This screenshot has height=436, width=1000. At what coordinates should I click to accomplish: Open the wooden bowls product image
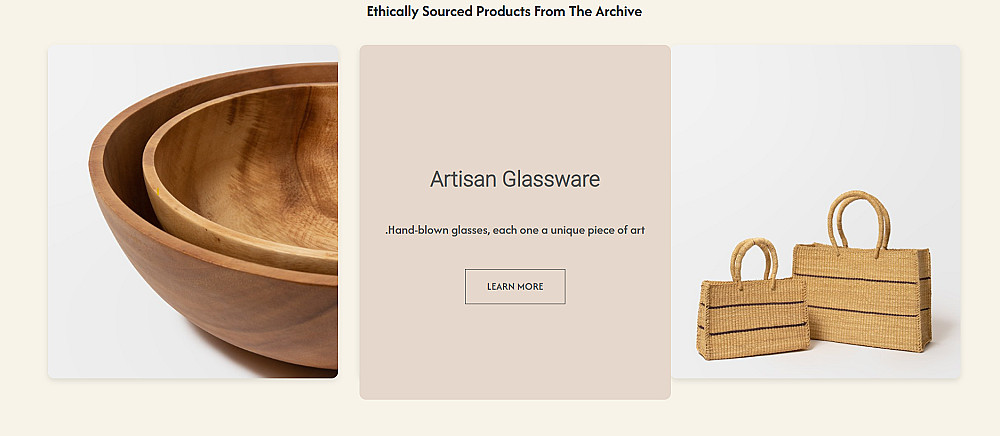[x=193, y=211]
